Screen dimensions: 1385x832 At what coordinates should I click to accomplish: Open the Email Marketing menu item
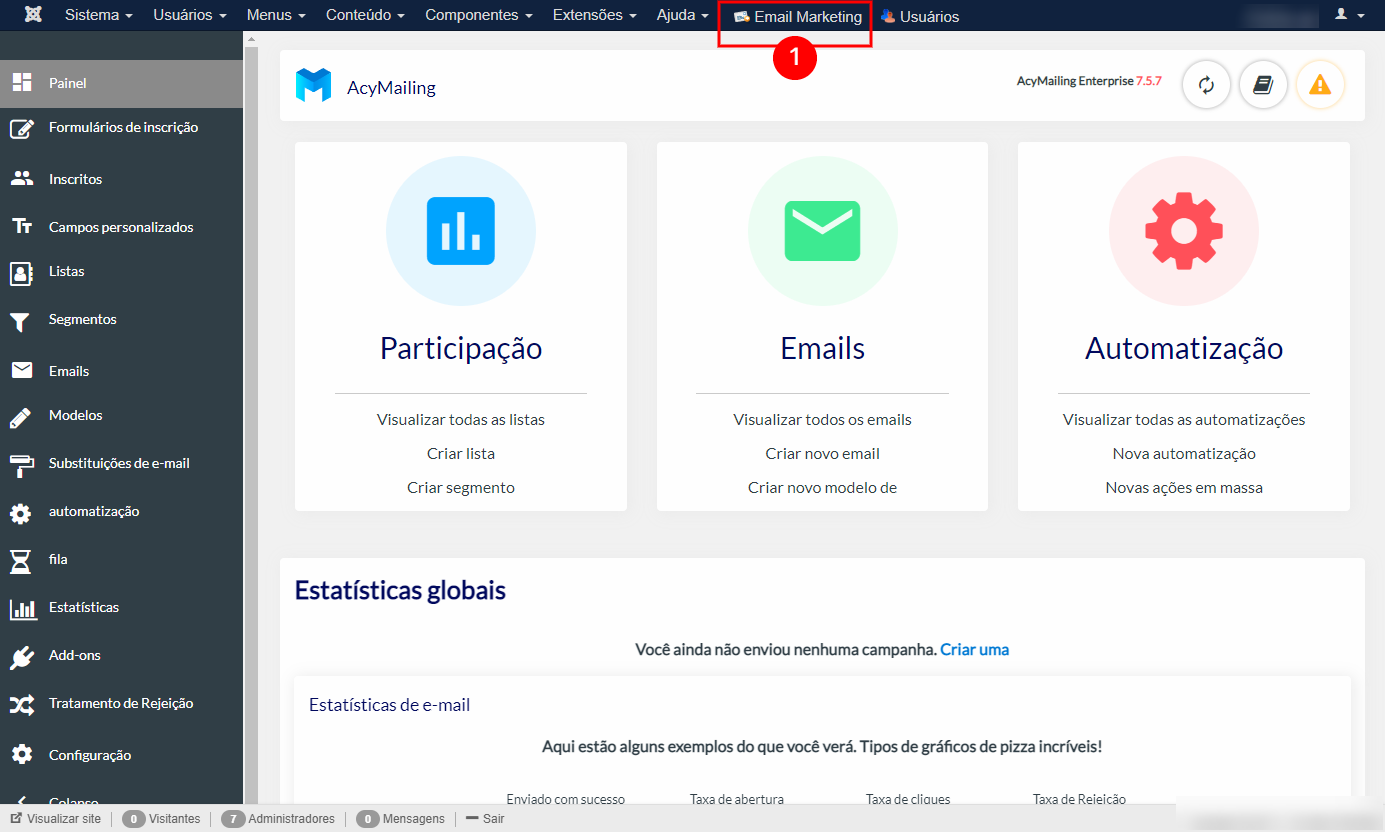coord(795,15)
